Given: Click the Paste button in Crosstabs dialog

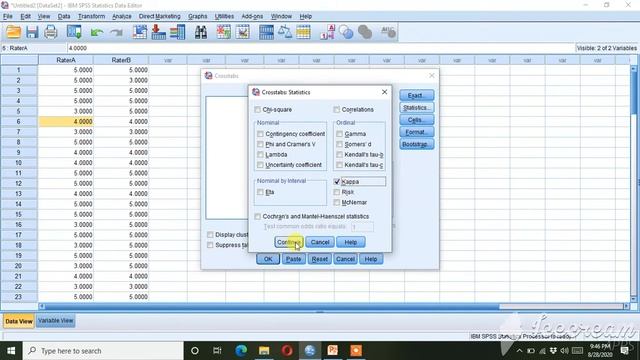Looking at the screenshot, I should [x=293, y=259].
